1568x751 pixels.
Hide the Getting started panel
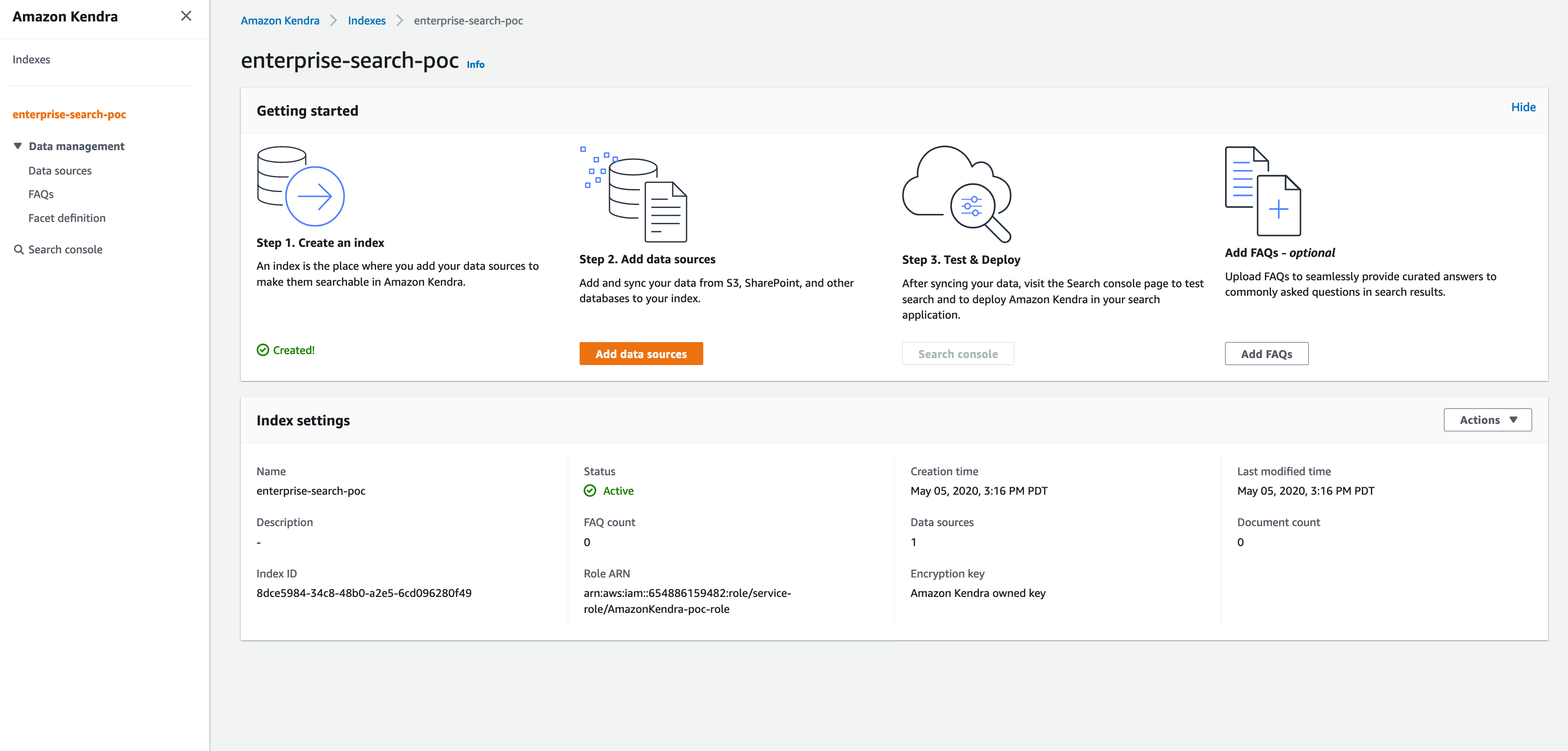click(x=1523, y=107)
